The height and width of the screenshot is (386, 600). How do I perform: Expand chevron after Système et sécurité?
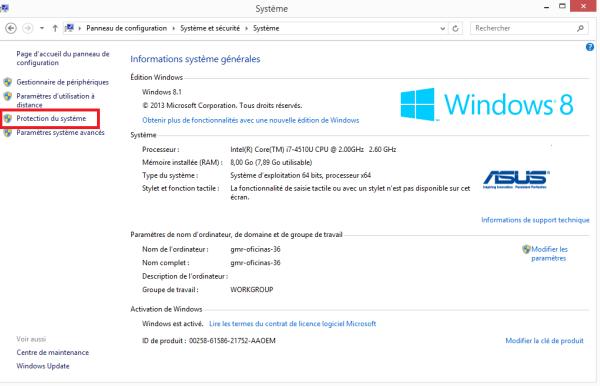point(246,28)
